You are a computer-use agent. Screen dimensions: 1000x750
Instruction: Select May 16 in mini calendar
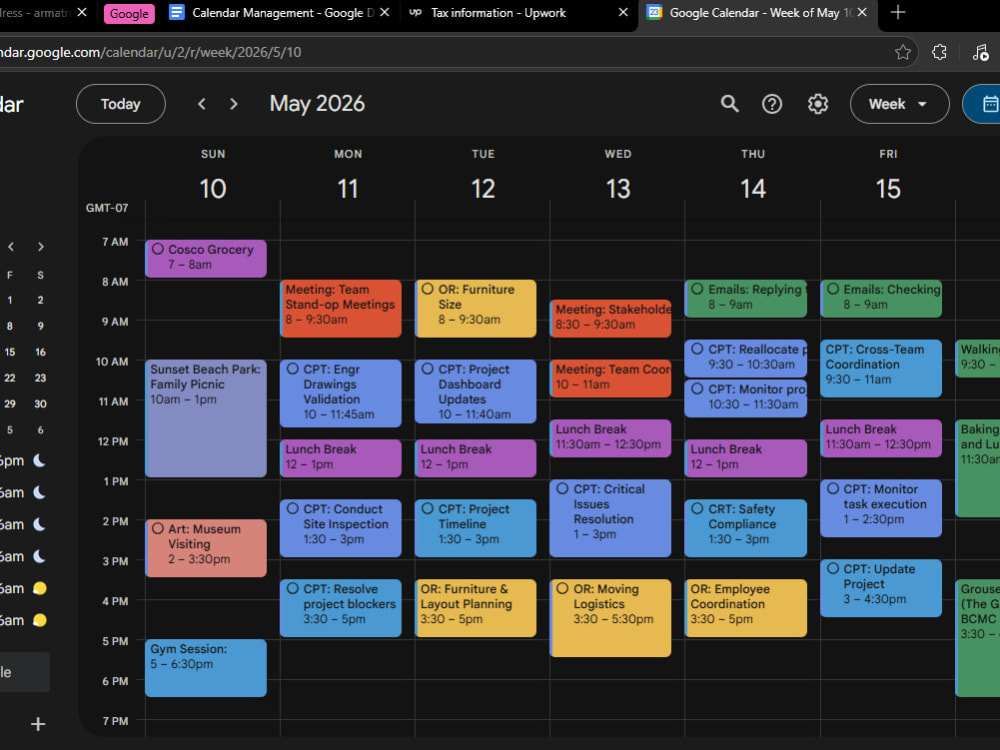[40, 352]
